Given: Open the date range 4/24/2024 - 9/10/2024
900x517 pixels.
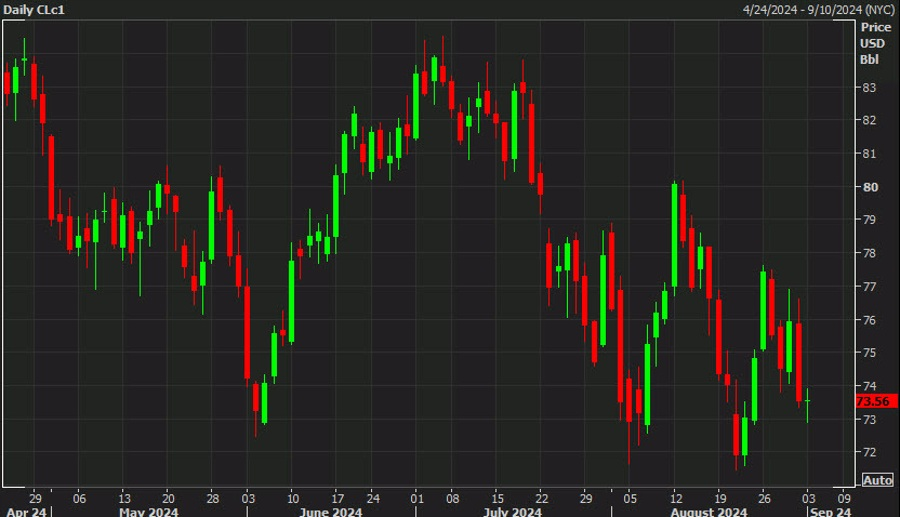Looking at the screenshot, I should 818,10.
